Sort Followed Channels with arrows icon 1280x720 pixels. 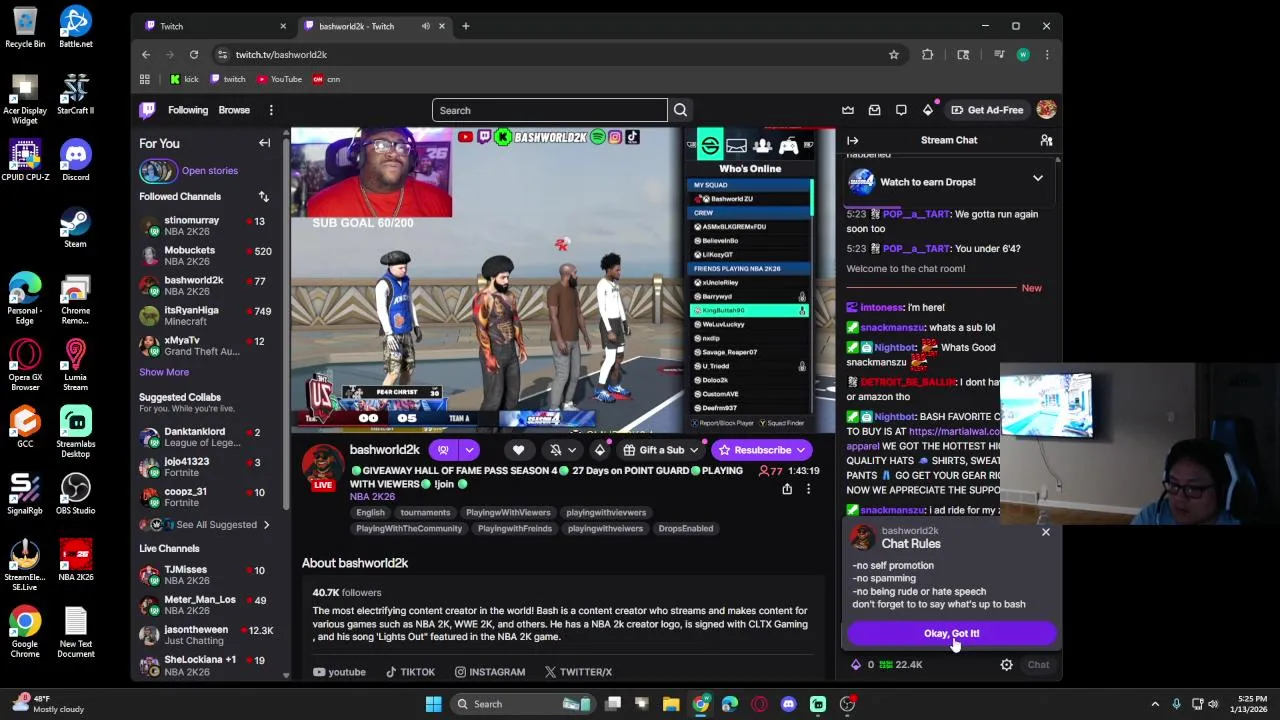(264, 197)
